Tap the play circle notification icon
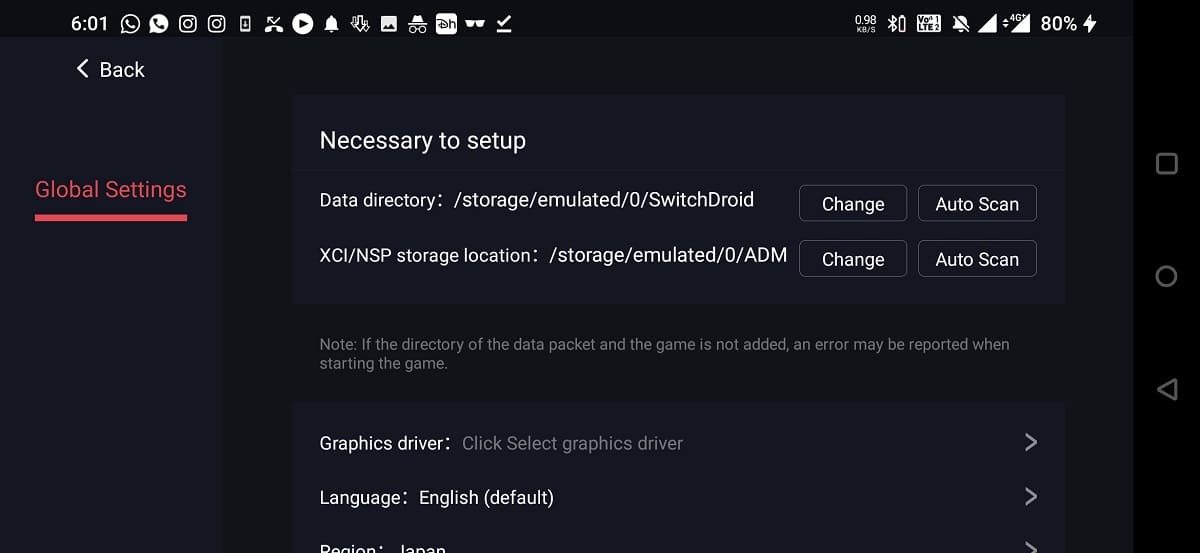The height and width of the screenshot is (553, 1200). click(x=303, y=24)
